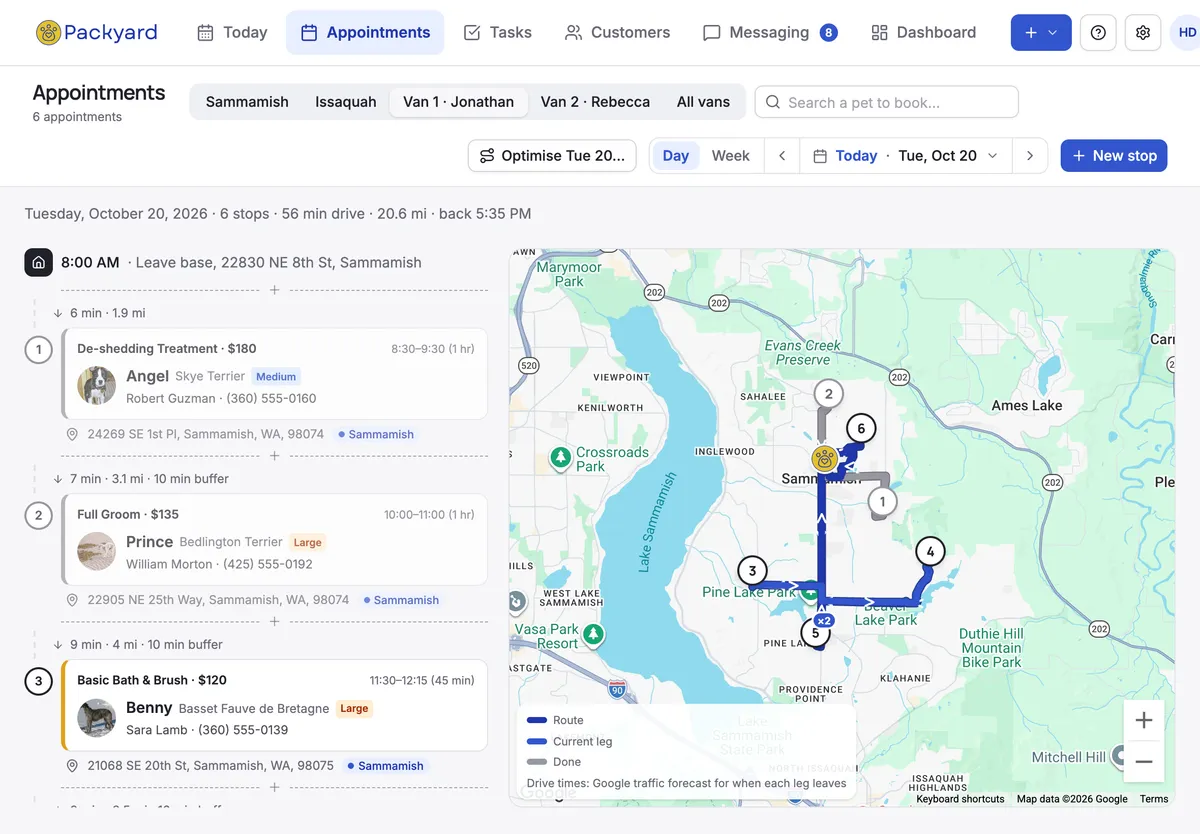The height and width of the screenshot is (834, 1200).
Task: Click Benny's pet photo thumbnail
Action: click(97, 718)
